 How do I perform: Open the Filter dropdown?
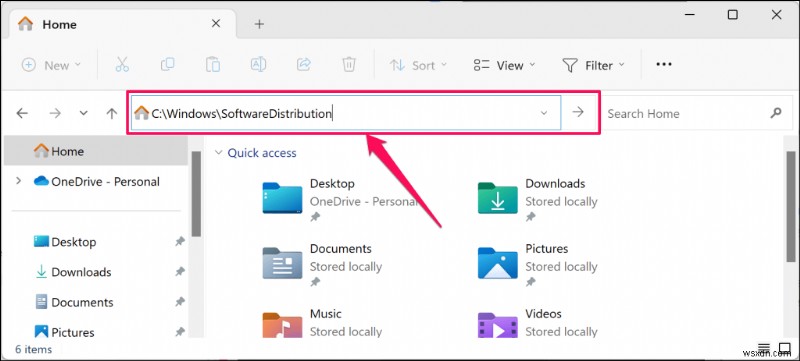tap(594, 65)
